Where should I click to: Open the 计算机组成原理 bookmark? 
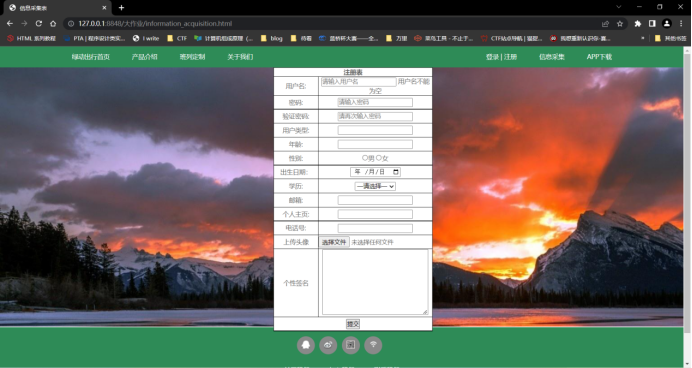click(x=223, y=38)
